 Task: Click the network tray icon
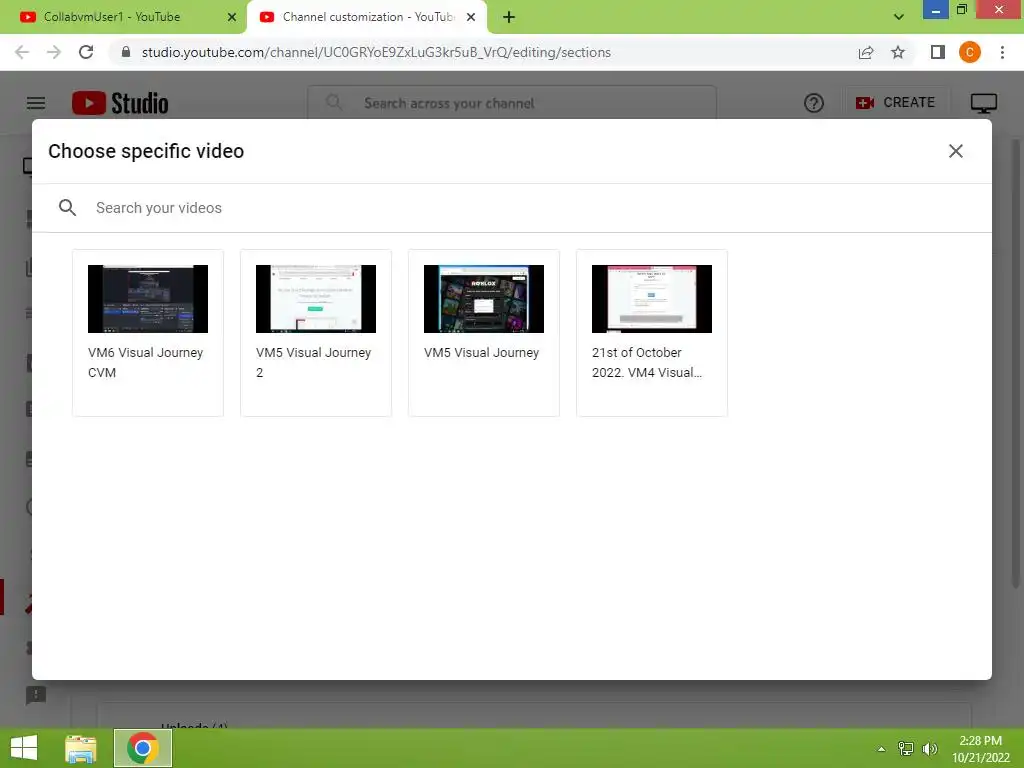pos(906,749)
